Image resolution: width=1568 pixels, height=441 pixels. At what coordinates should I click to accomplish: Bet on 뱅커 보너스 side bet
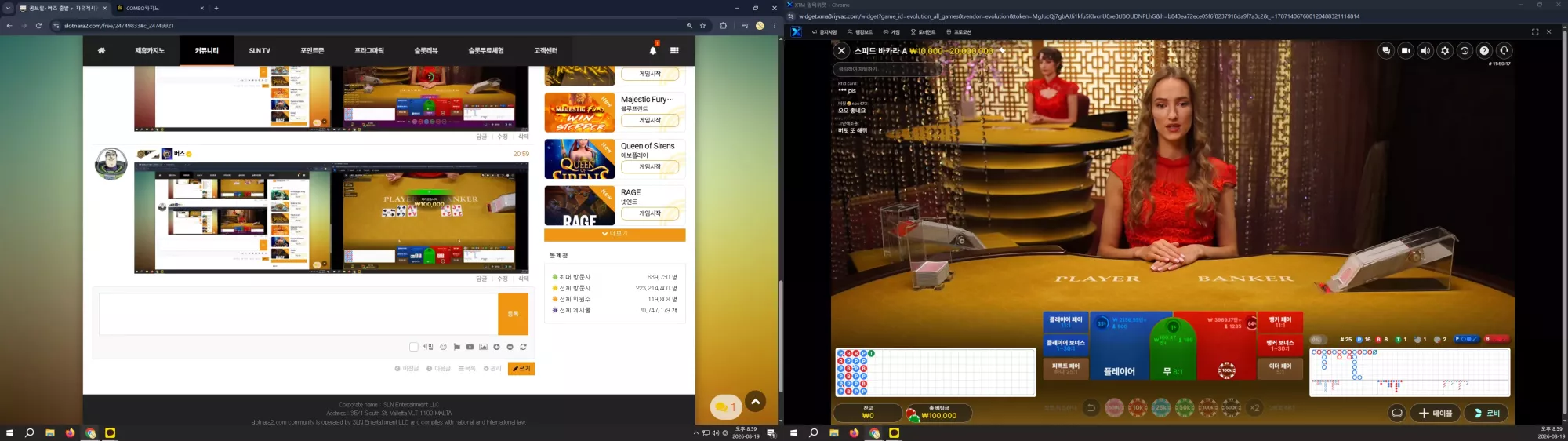pyautogui.click(x=1280, y=344)
